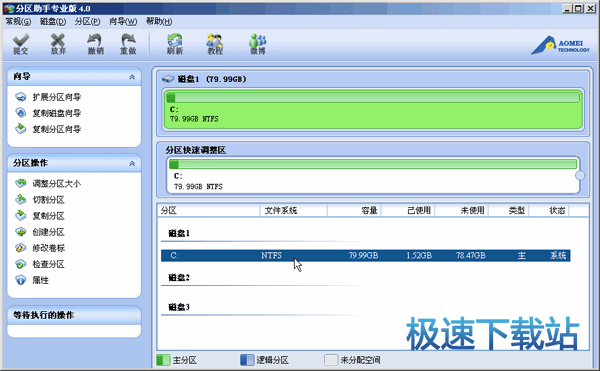Viewport: 600px width, 371px height.
Task: Click the 79.99GB capacity cell
Action: click(363, 255)
